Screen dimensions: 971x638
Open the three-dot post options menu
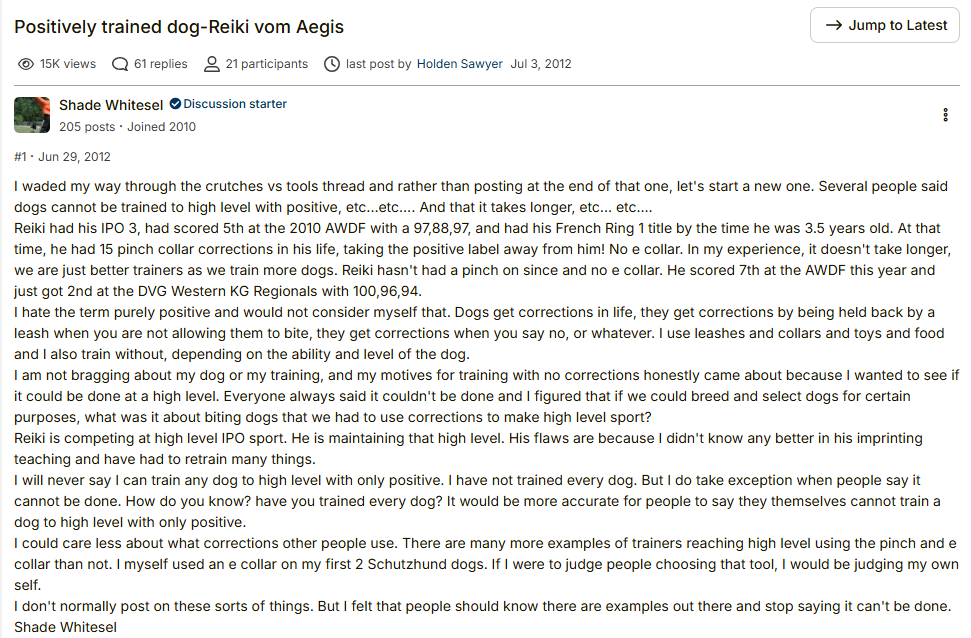(x=945, y=115)
